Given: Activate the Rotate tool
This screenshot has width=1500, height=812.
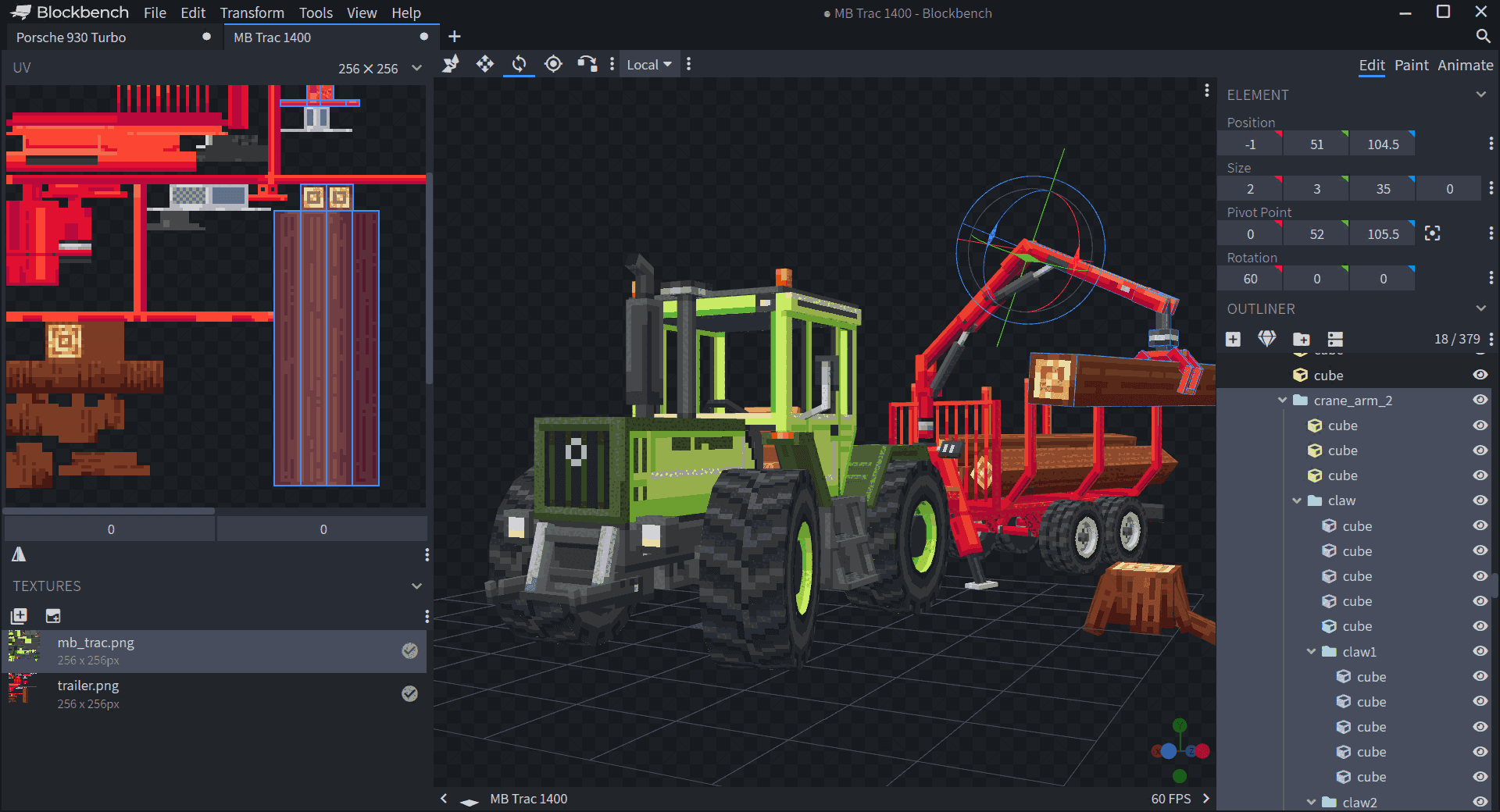Looking at the screenshot, I should point(519,64).
